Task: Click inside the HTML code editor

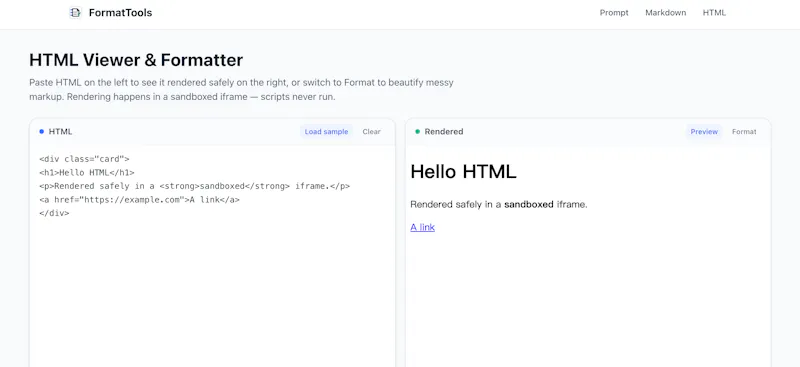Action: pos(212,255)
